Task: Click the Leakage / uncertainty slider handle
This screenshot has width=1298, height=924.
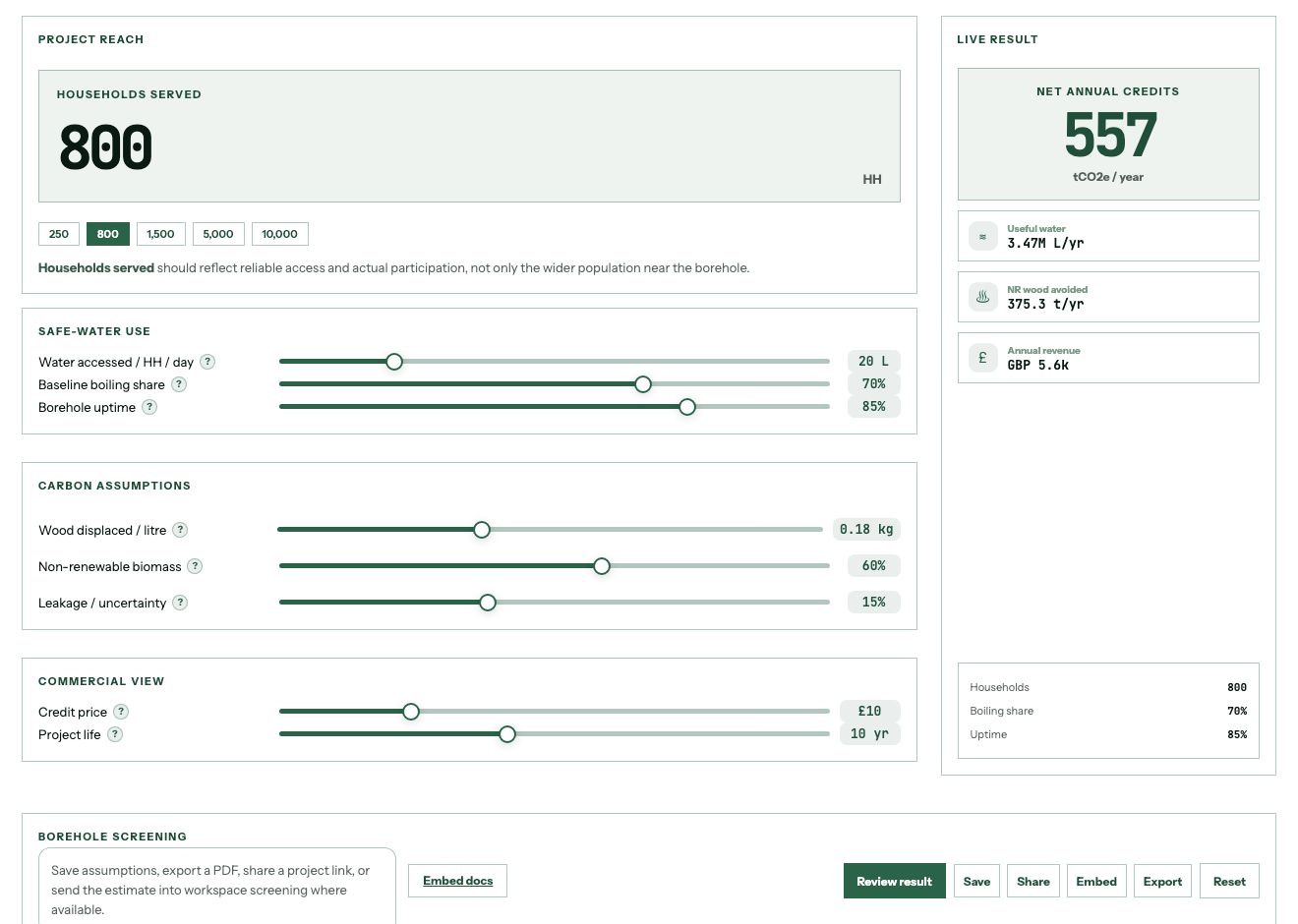Action: (488, 603)
